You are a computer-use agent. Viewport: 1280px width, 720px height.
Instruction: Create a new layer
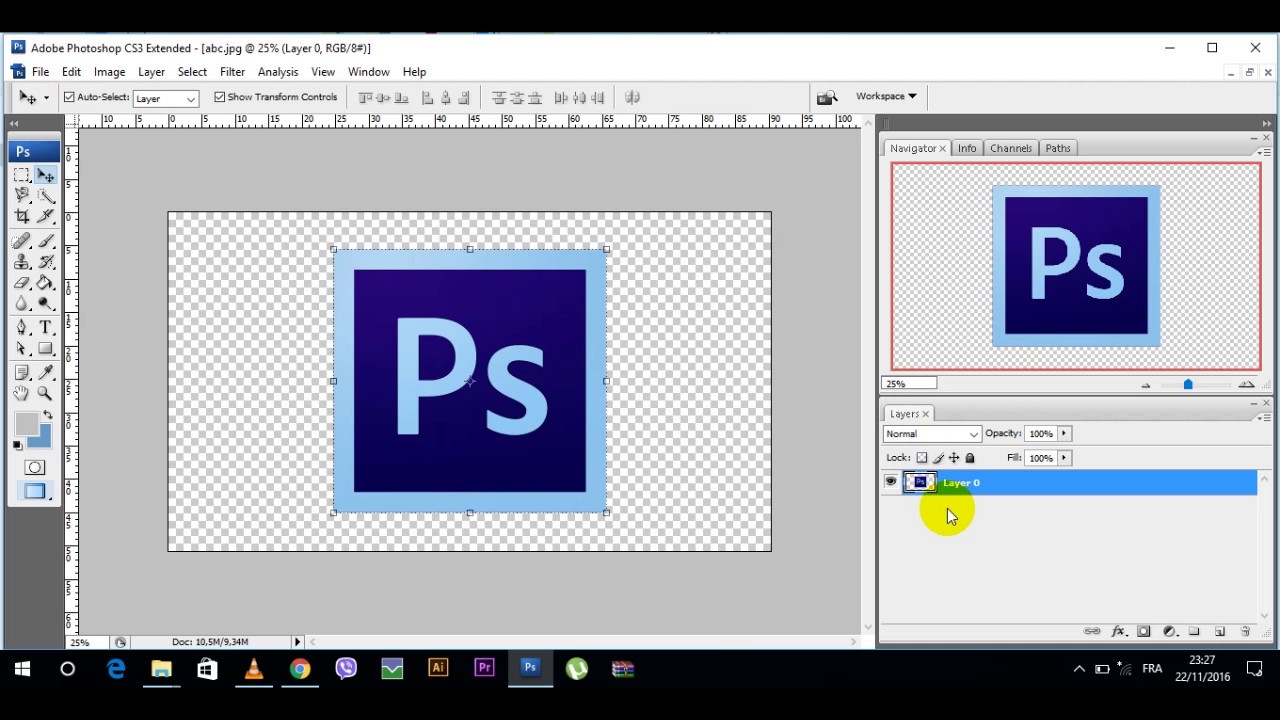point(1220,632)
